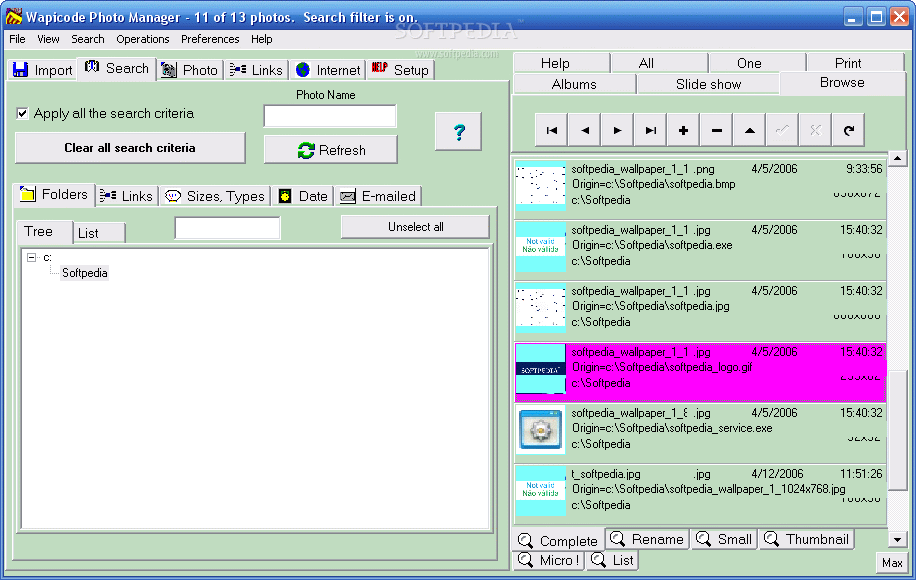Open the Internet tab
Viewport: 916px width, 580px height.
328,70
